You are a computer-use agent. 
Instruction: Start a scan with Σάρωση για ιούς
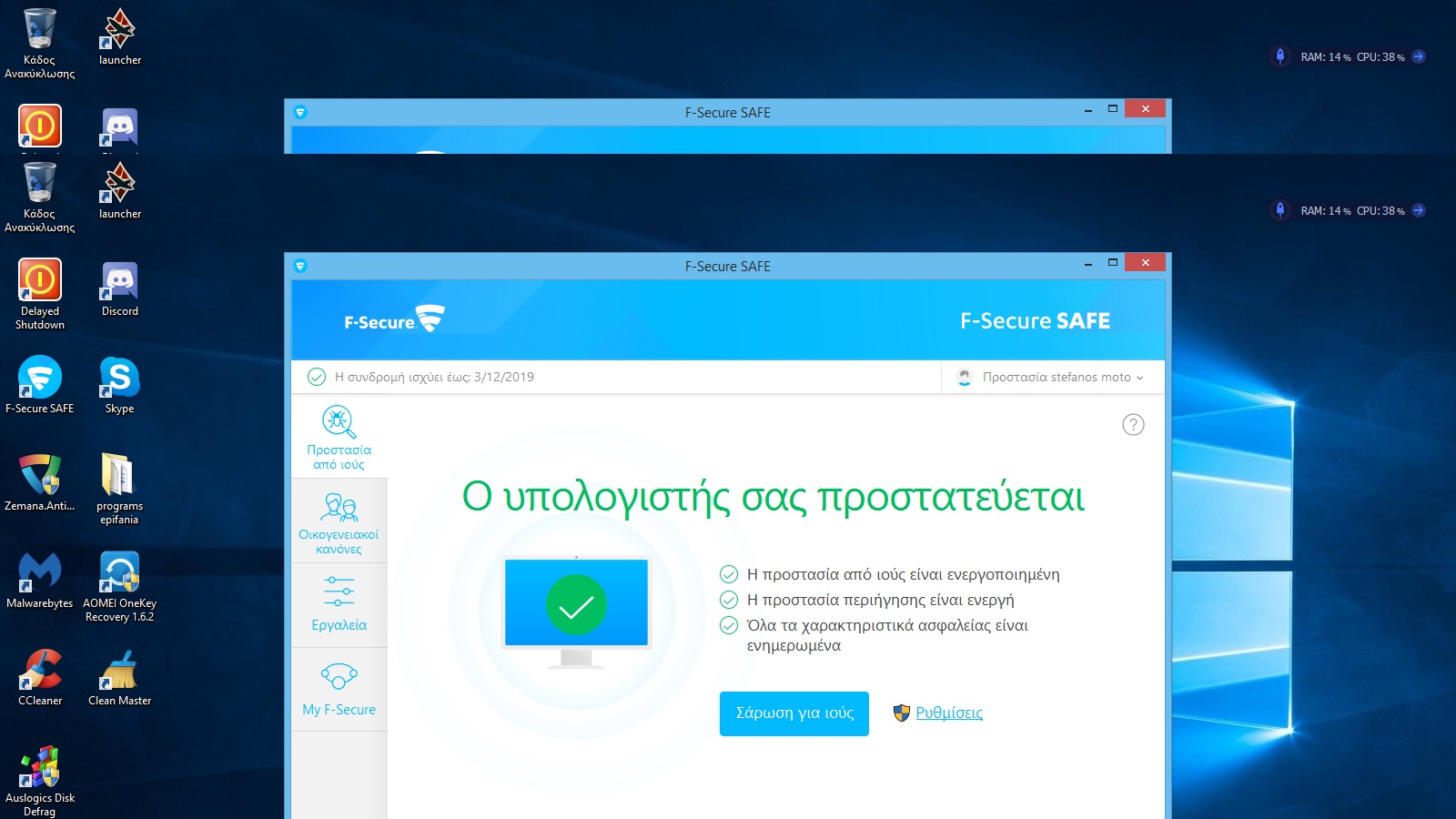pyautogui.click(x=794, y=713)
